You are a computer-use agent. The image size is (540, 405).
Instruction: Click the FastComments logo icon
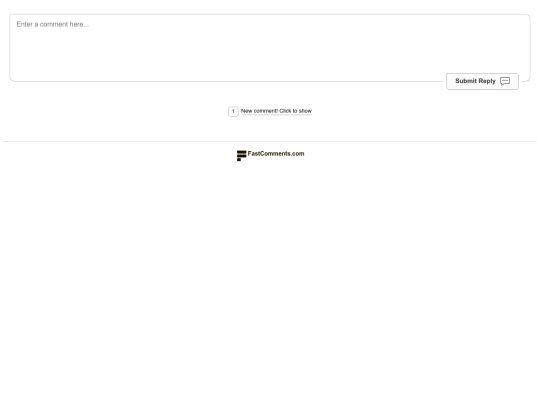point(241,155)
